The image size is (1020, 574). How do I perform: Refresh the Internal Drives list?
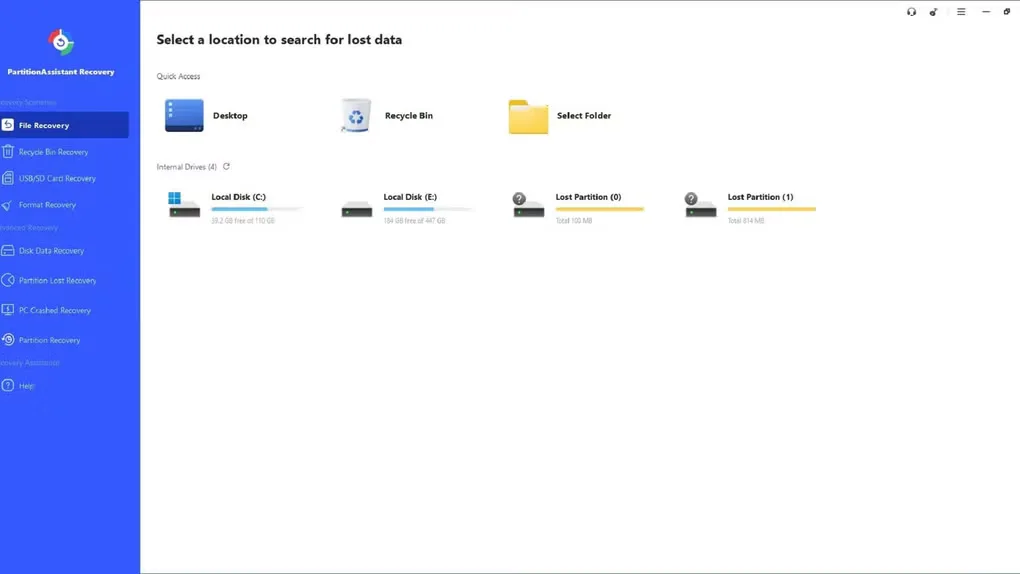(x=226, y=167)
